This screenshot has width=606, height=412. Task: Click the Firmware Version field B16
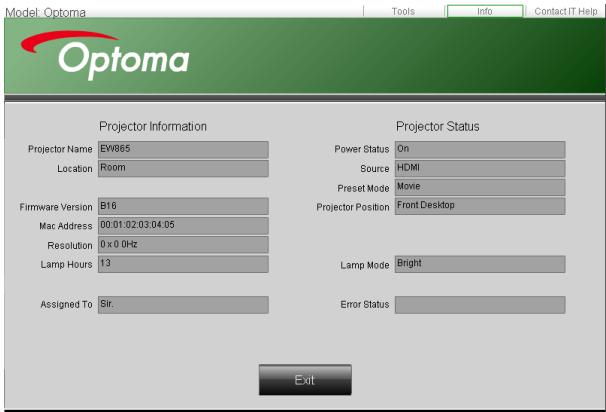(x=183, y=206)
